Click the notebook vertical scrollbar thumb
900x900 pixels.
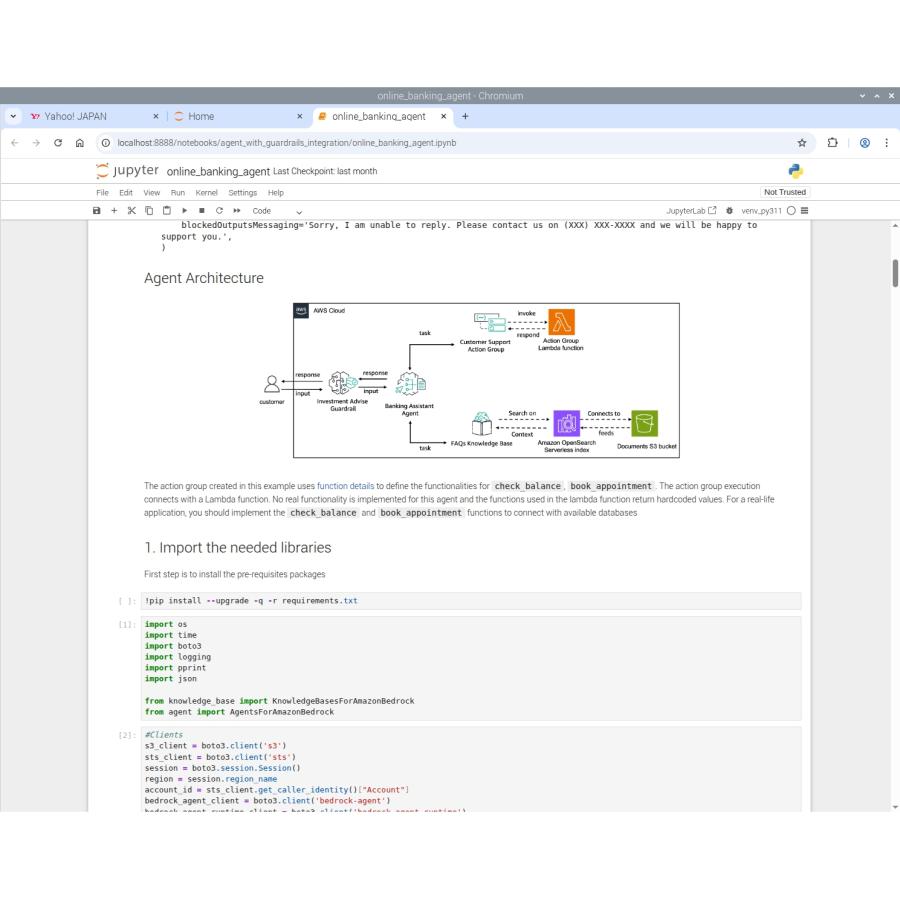coord(893,273)
